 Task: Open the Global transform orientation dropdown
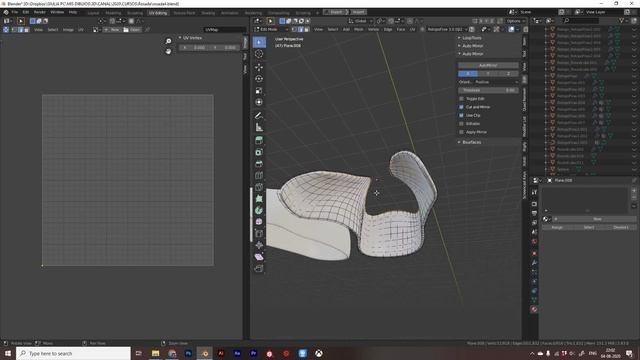tap(360, 21)
